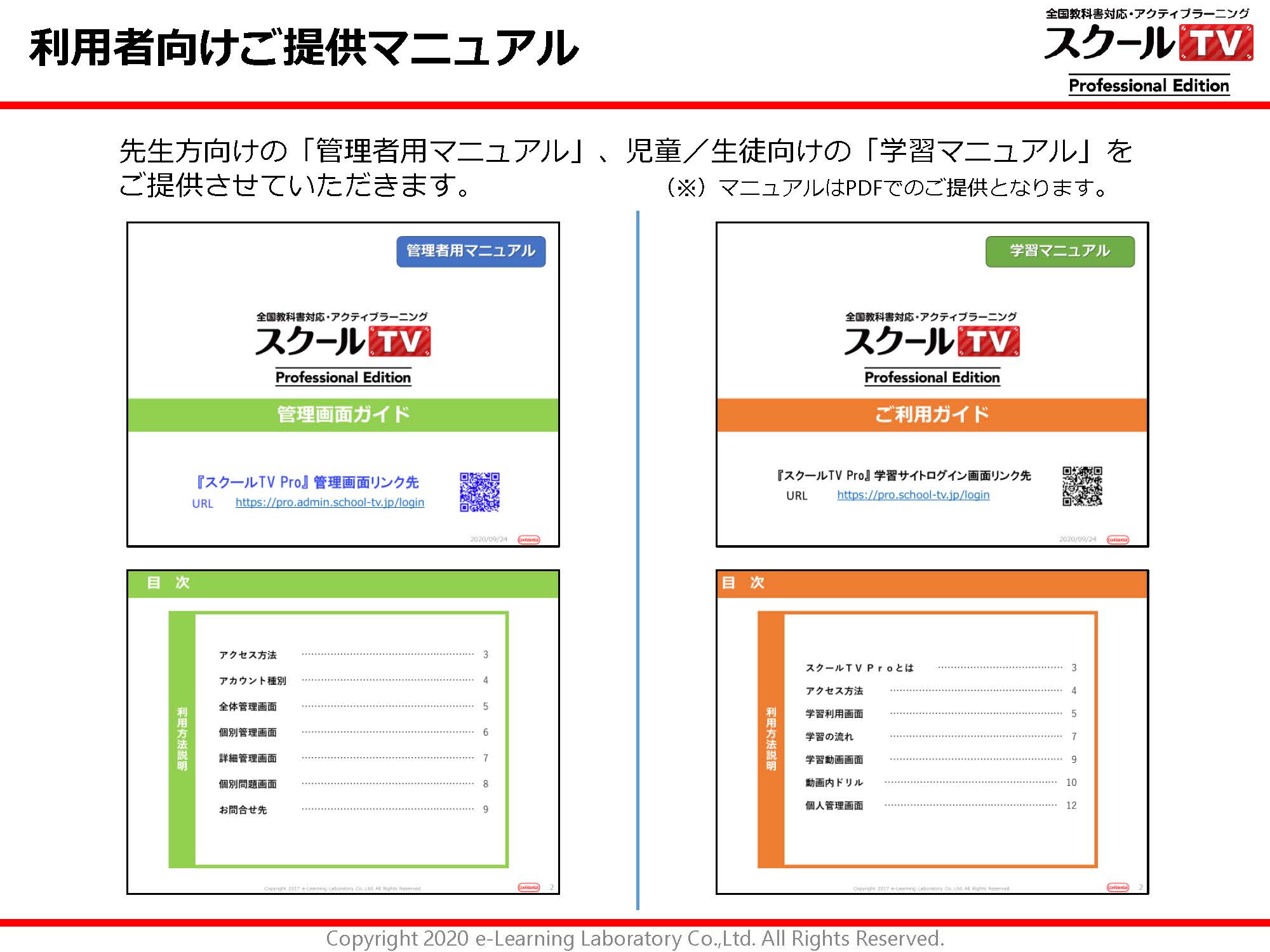Click the Copyright 2020 e-Learning Laboratory footer
1270x952 pixels.
click(635, 938)
